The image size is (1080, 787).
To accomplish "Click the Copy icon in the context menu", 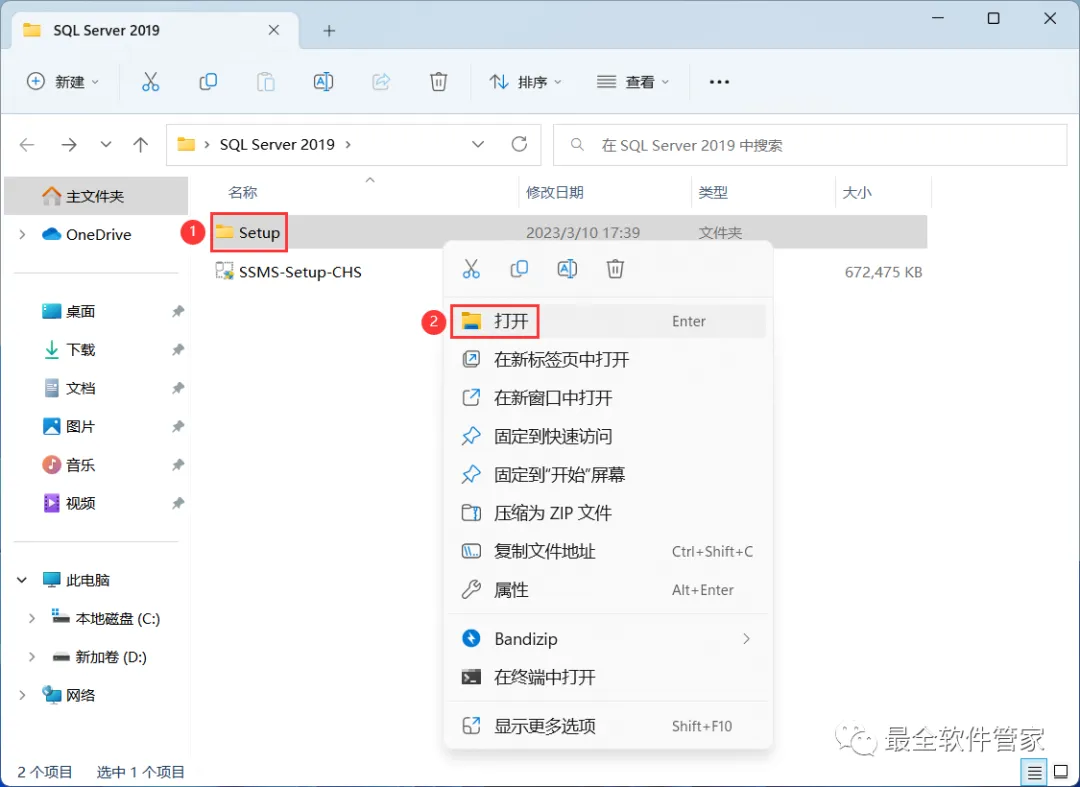I will point(519,269).
